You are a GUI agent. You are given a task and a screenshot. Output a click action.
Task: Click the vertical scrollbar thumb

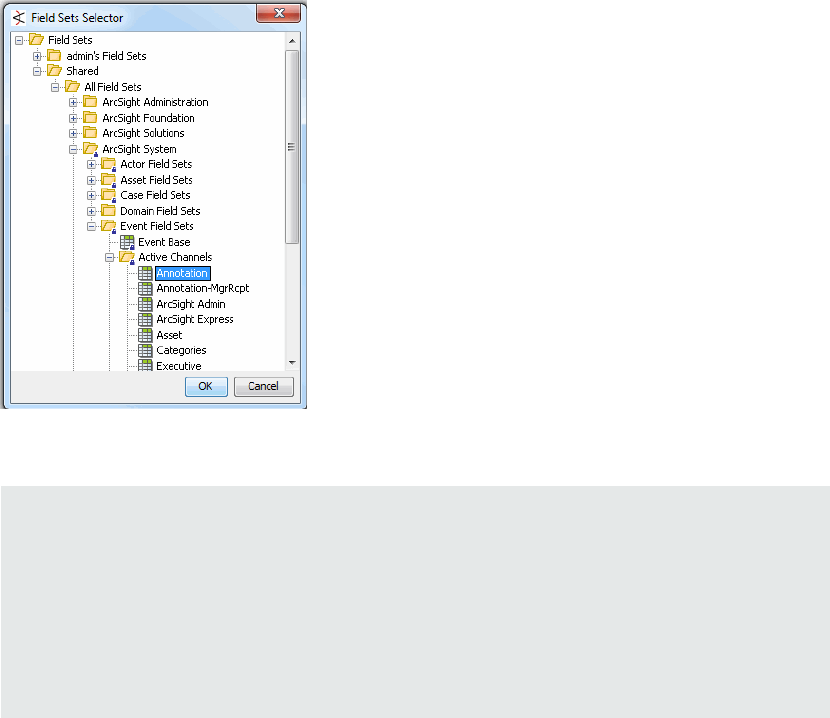pos(292,147)
